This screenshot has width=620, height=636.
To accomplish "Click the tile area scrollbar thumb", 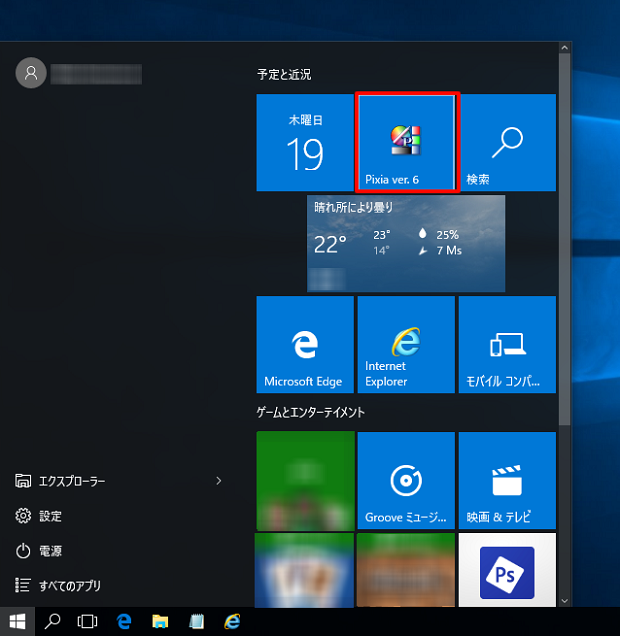I will click(564, 239).
